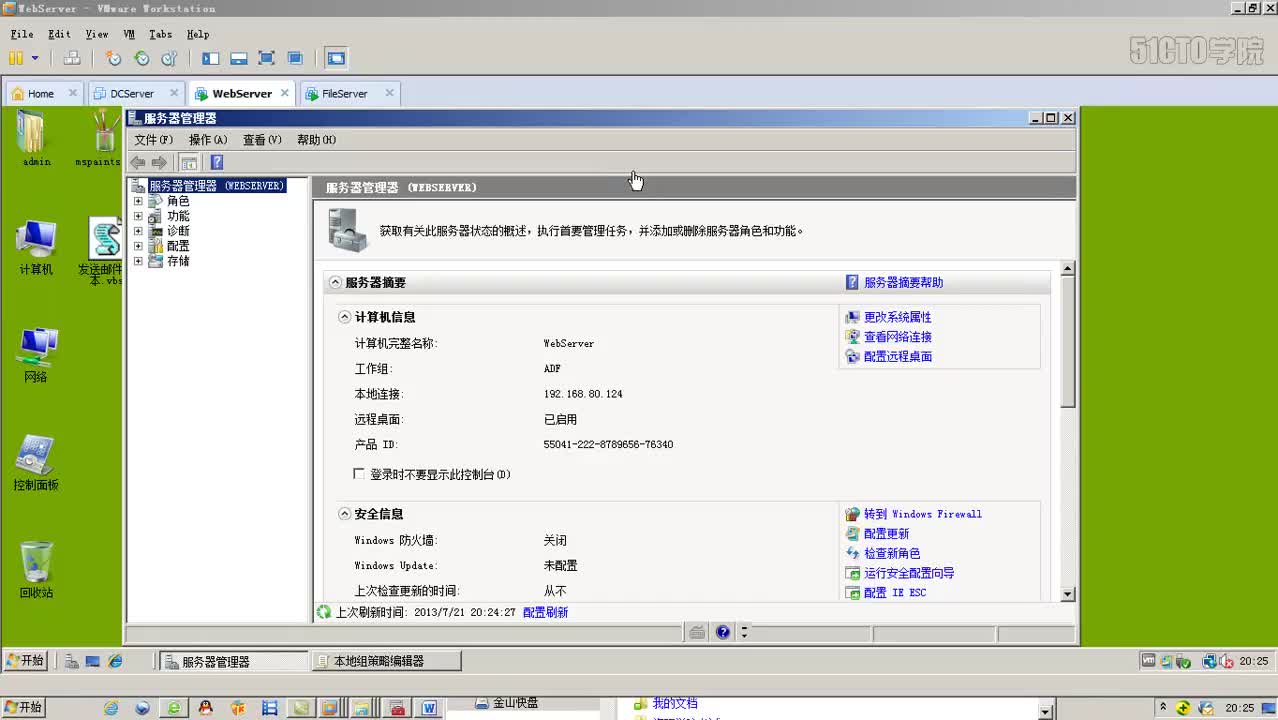1278x720 pixels.
Task: Select 控制面板 desktop icon
Action: pyautogui.click(x=36, y=463)
